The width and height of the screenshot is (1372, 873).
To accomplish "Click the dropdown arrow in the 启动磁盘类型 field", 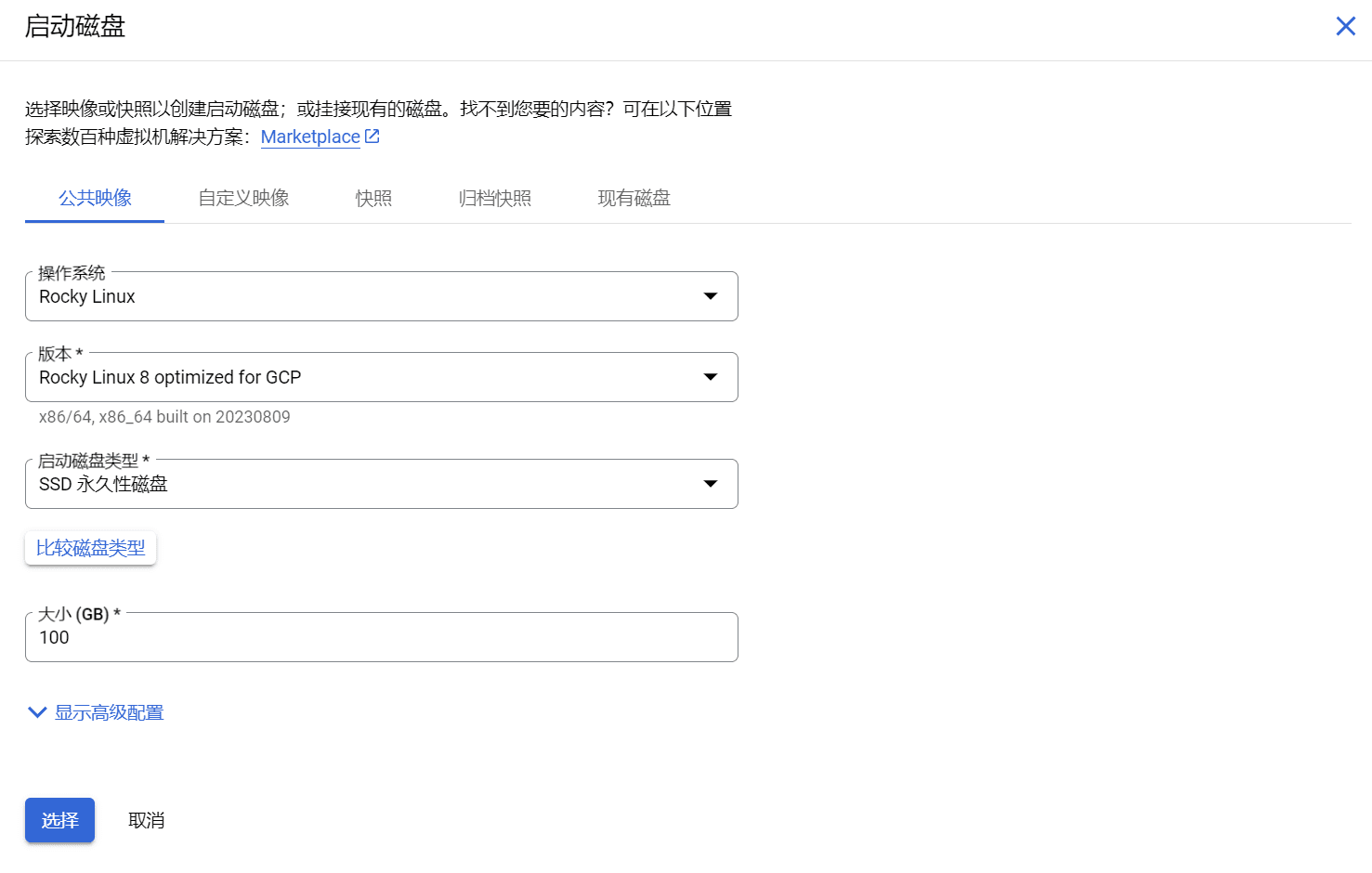I will [x=709, y=483].
